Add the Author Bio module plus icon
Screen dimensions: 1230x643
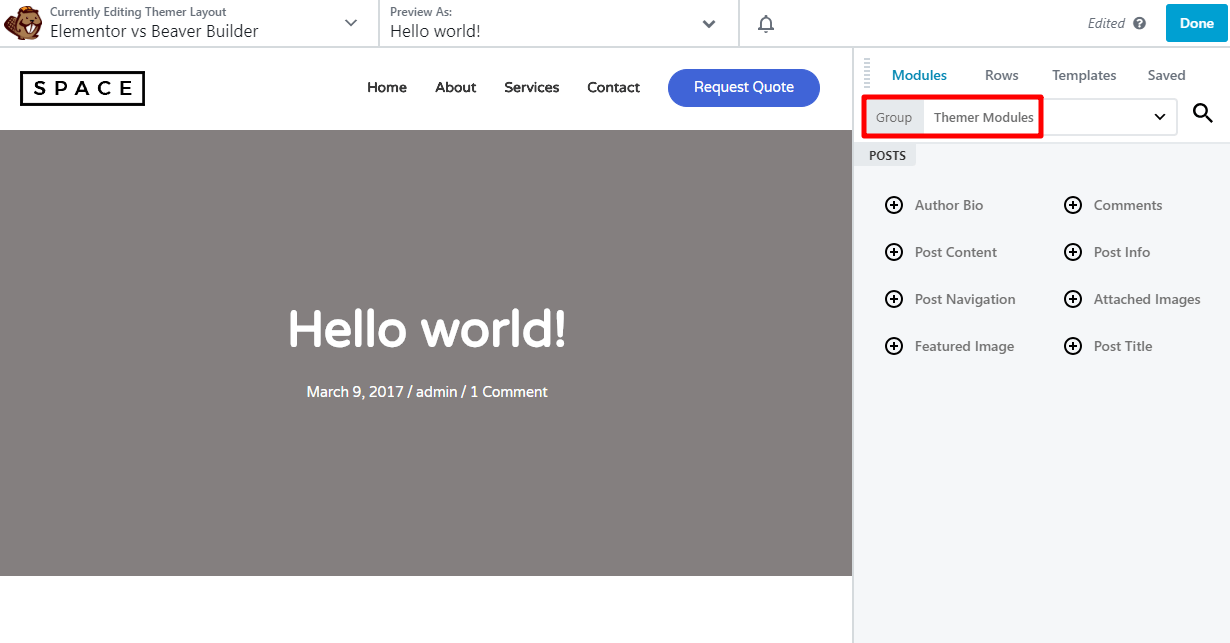pyautogui.click(x=894, y=205)
